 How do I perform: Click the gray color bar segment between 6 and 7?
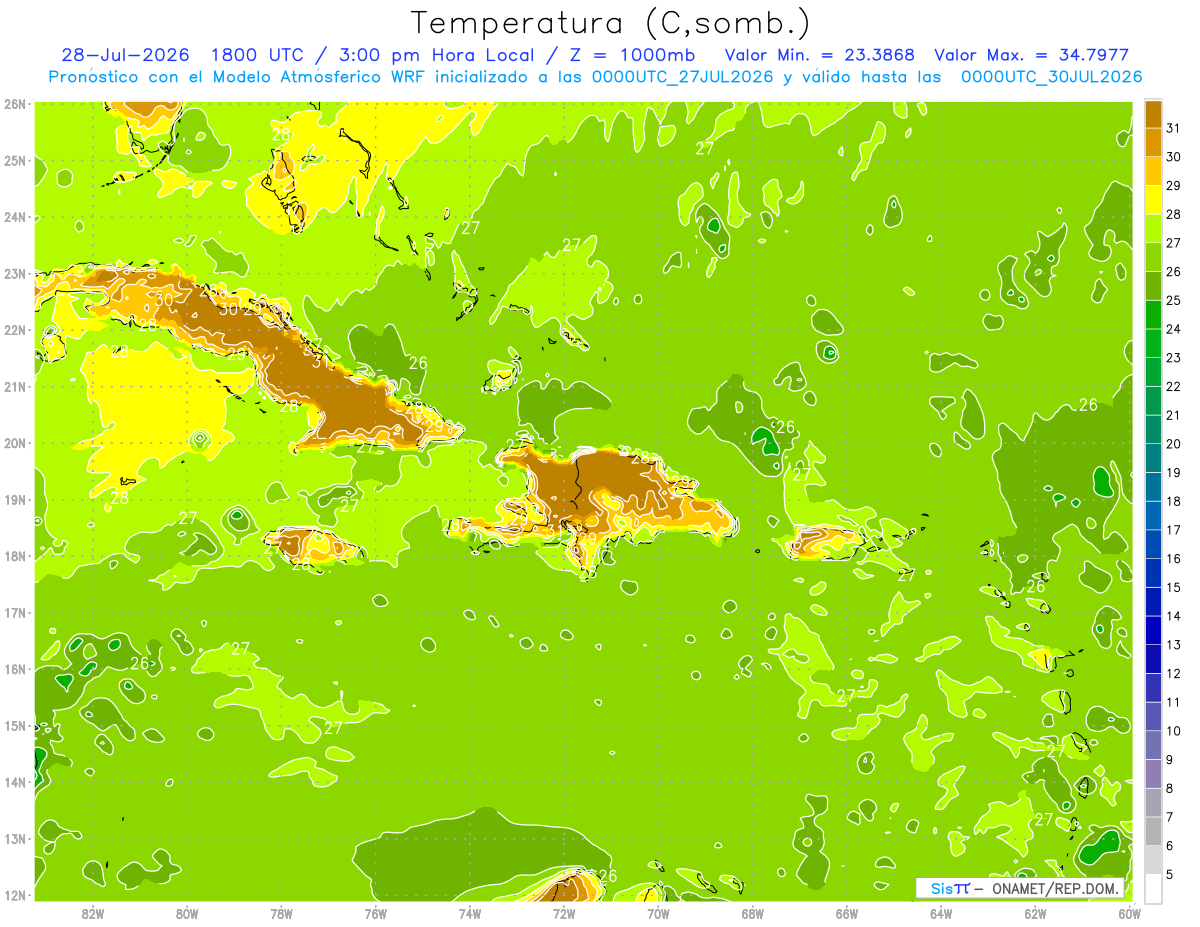point(1153,831)
